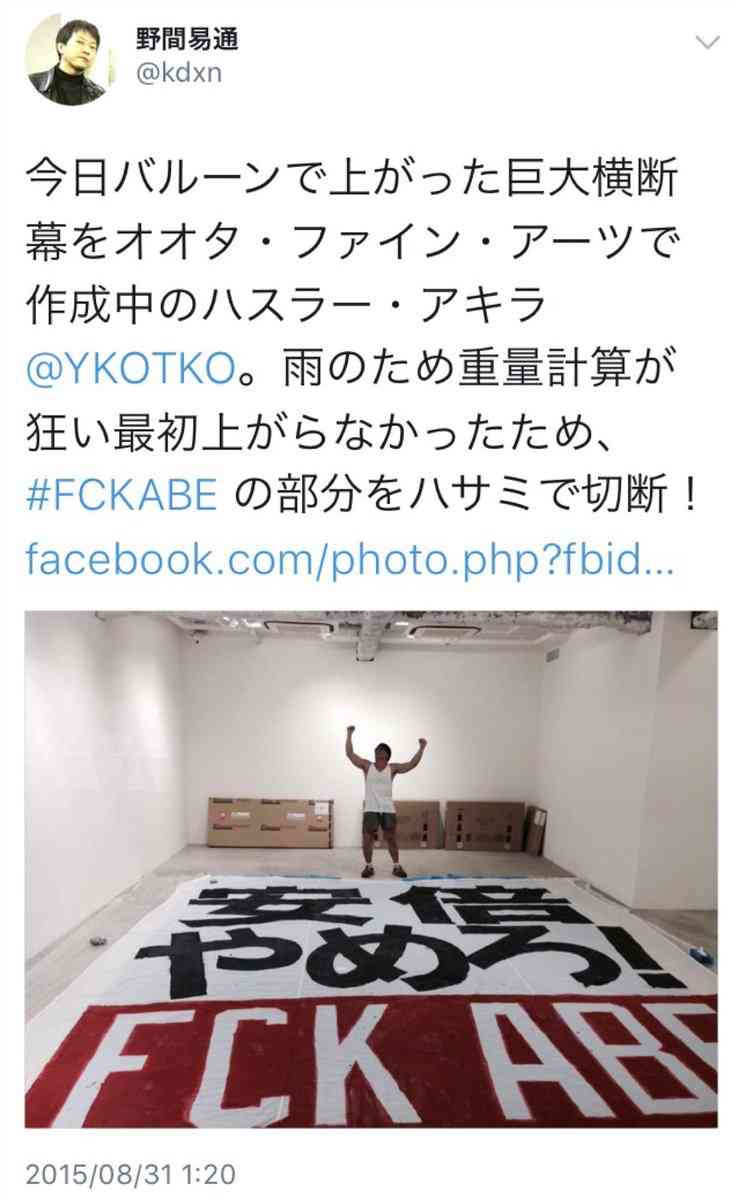Expand the tweet options chevron menu

(707, 42)
